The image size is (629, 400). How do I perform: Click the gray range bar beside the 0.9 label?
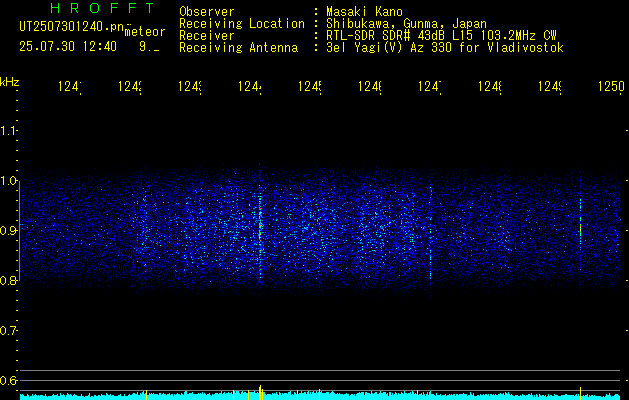pos(20,231)
